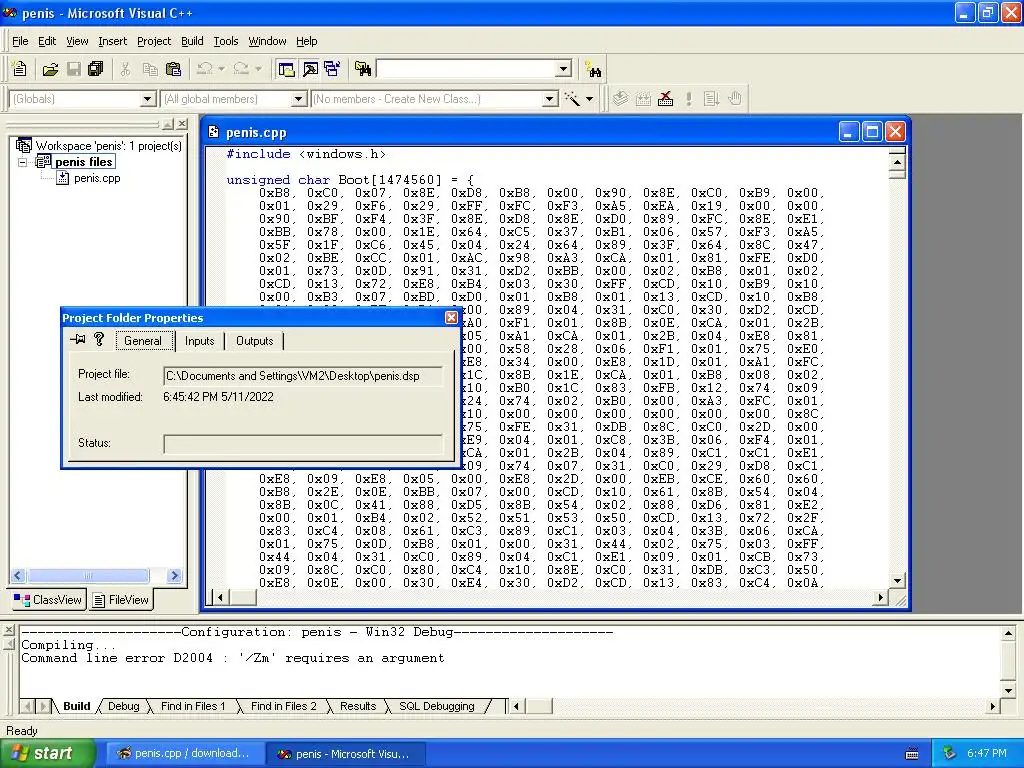Open the (Globals) class dropdown

point(148,99)
